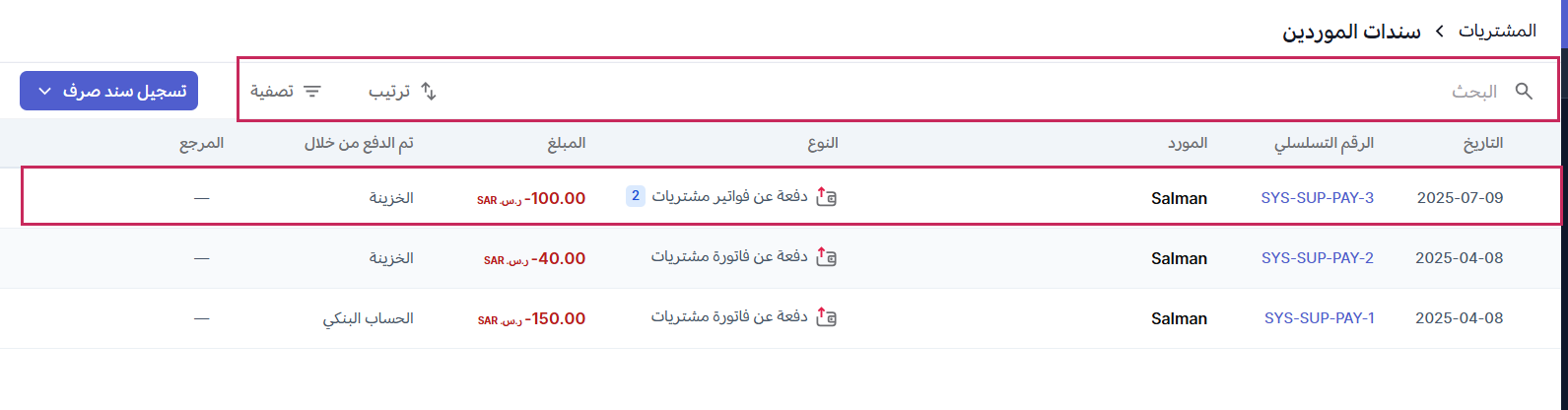Click the المبلغ column header

567,143
